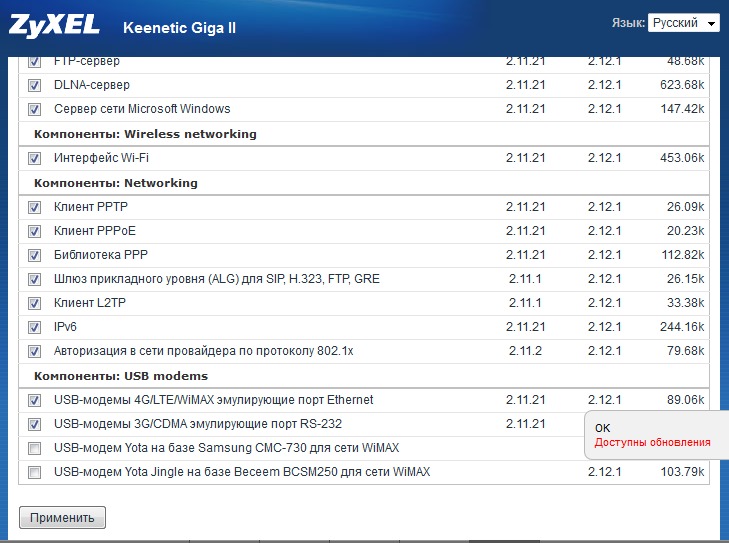Click the Шлюз прикладного уровня (ALG) label
The width and height of the screenshot is (729, 543).
(217, 279)
